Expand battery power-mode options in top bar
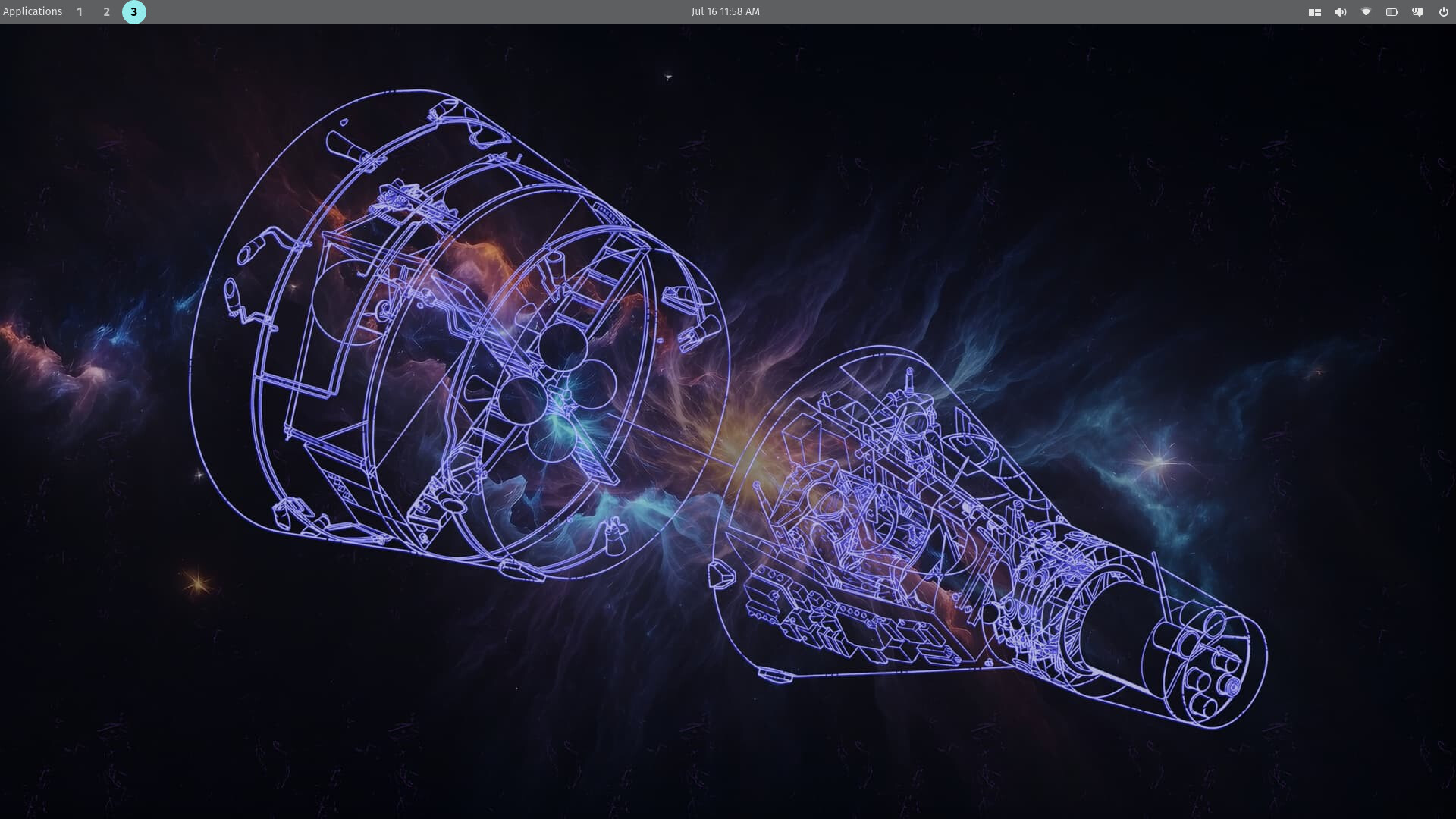 click(x=1392, y=12)
